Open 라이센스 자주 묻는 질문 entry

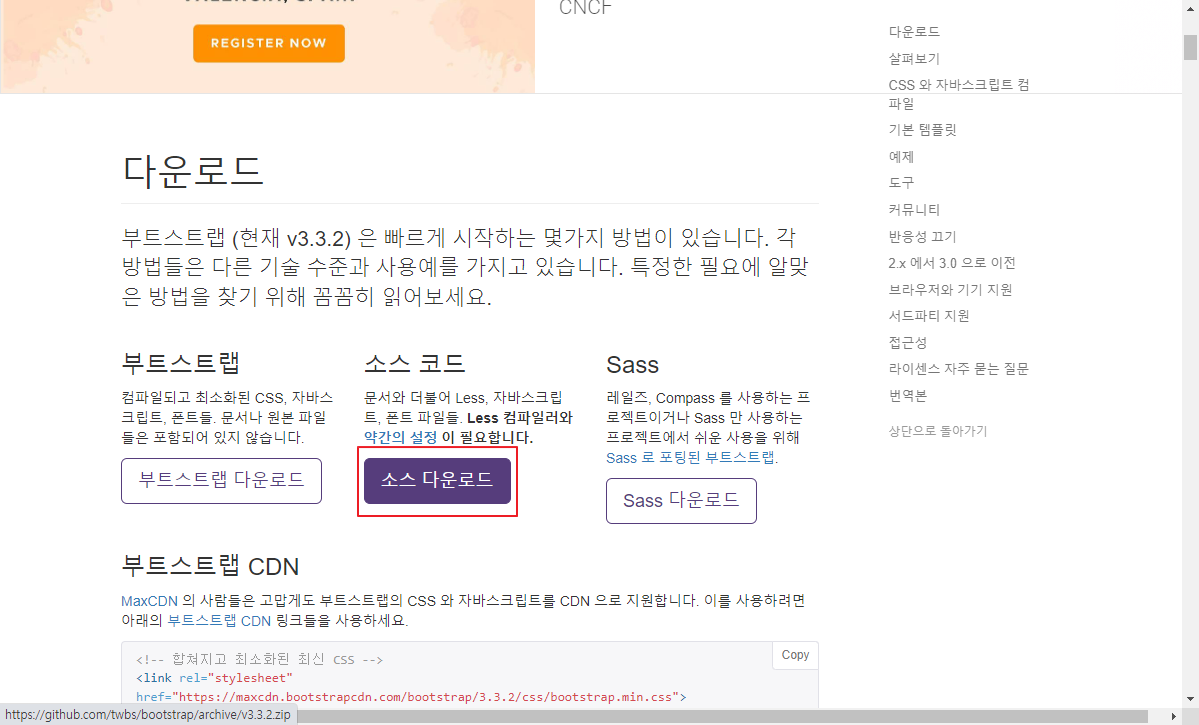pyautogui.click(x=959, y=368)
